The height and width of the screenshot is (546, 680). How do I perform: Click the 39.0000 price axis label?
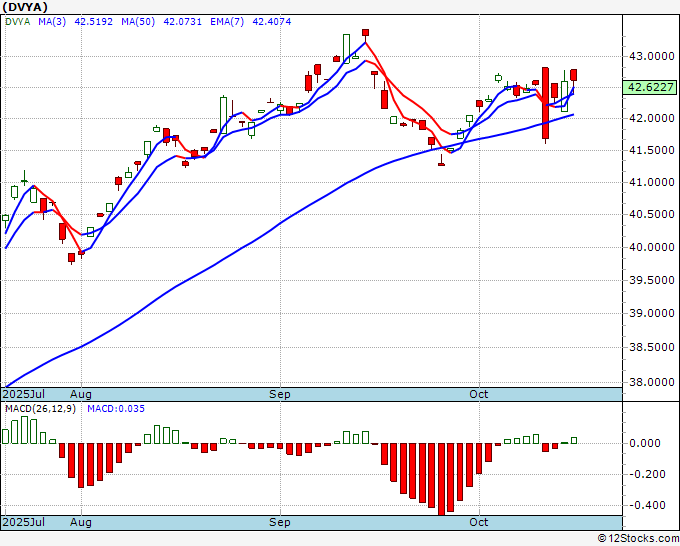pyautogui.click(x=651, y=314)
